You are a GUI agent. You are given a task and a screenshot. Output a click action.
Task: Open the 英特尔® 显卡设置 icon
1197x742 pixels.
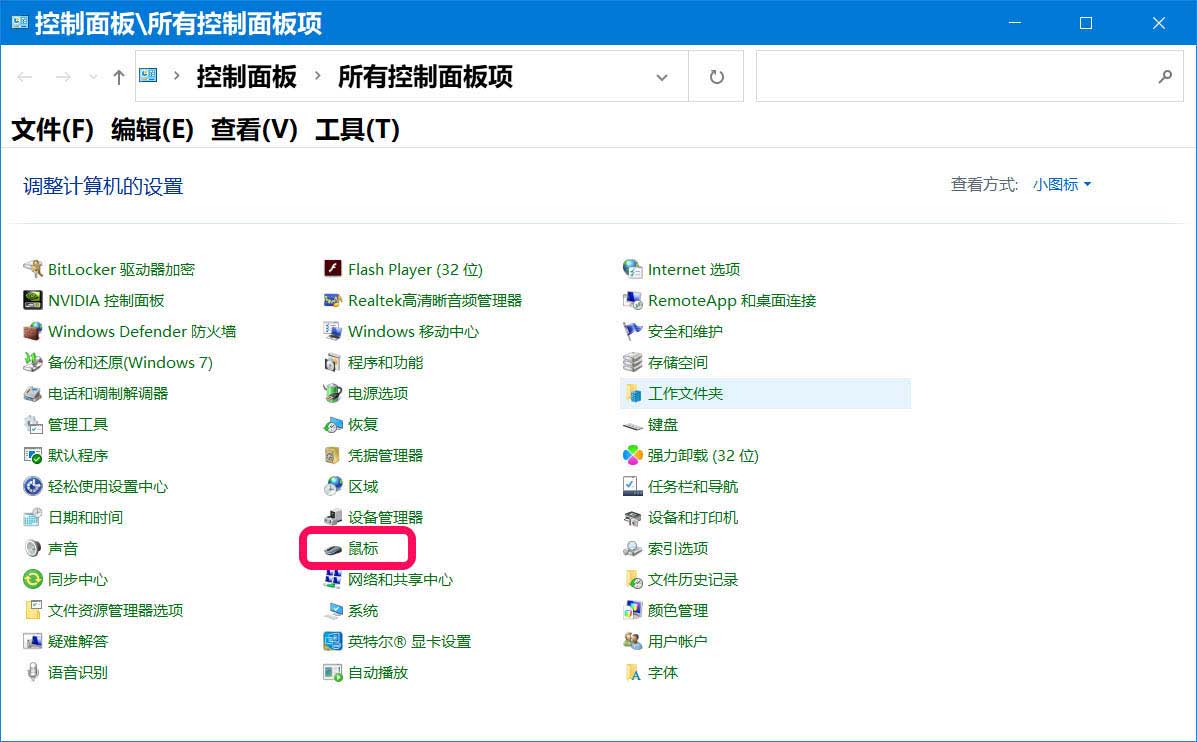click(333, 641)
